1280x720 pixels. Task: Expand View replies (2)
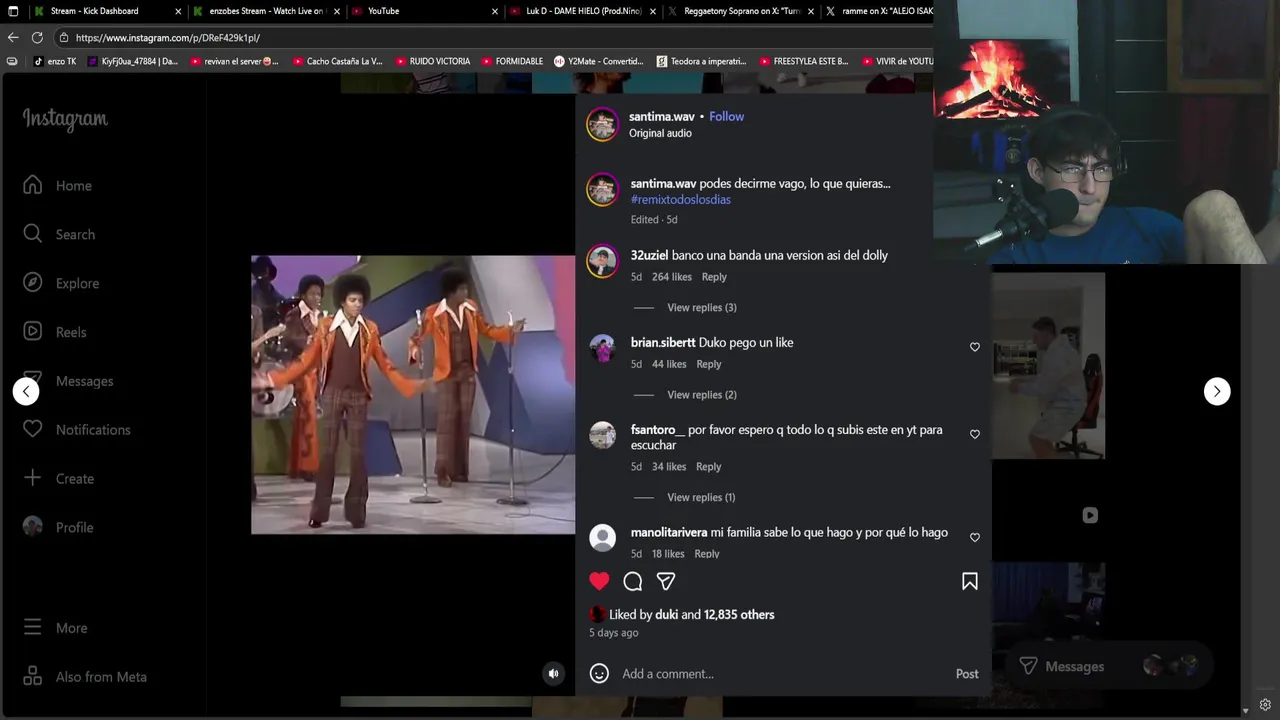702,395
